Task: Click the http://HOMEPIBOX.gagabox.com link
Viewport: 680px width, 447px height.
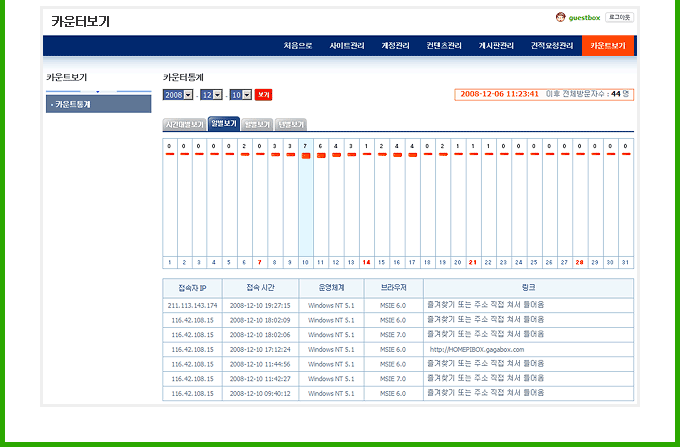Action: pyautogui.click(x=476, y=349)
